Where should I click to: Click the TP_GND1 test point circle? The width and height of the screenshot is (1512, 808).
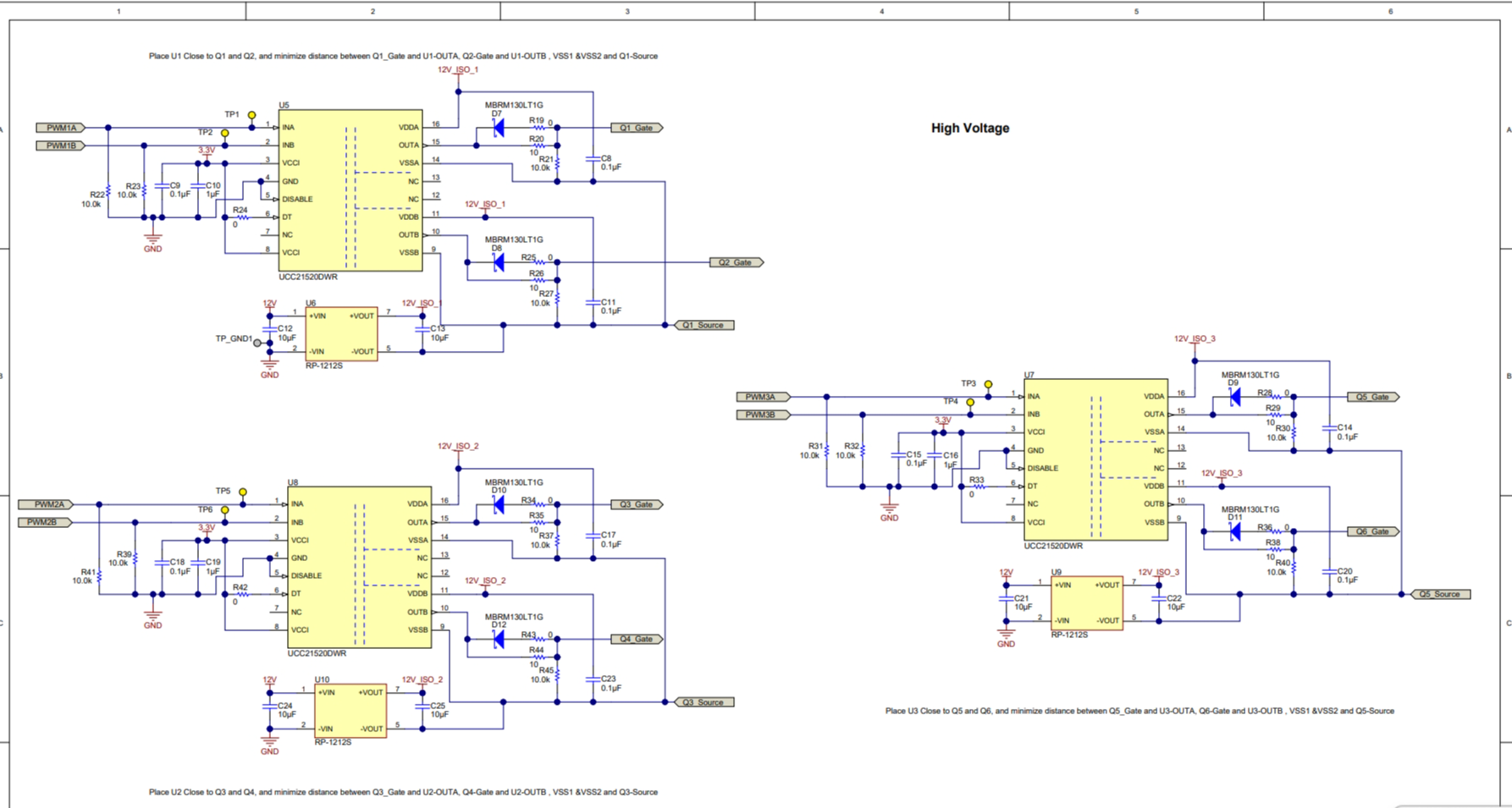click(257, 343)
